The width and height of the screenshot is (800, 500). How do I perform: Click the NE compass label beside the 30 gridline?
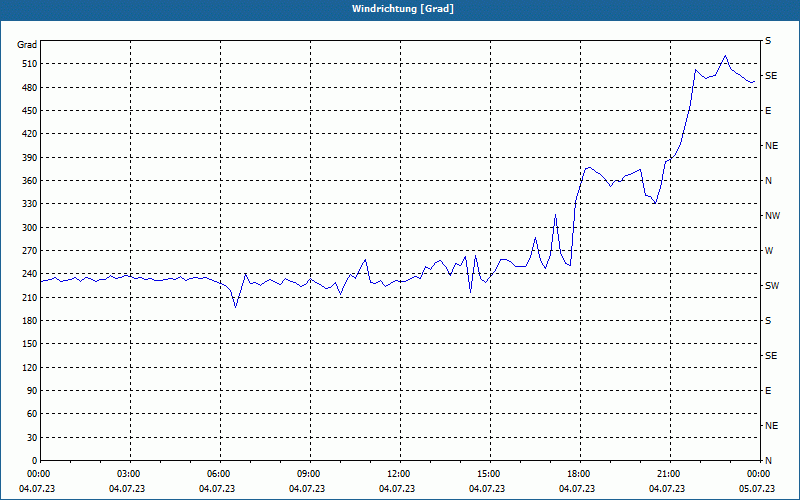771,426
